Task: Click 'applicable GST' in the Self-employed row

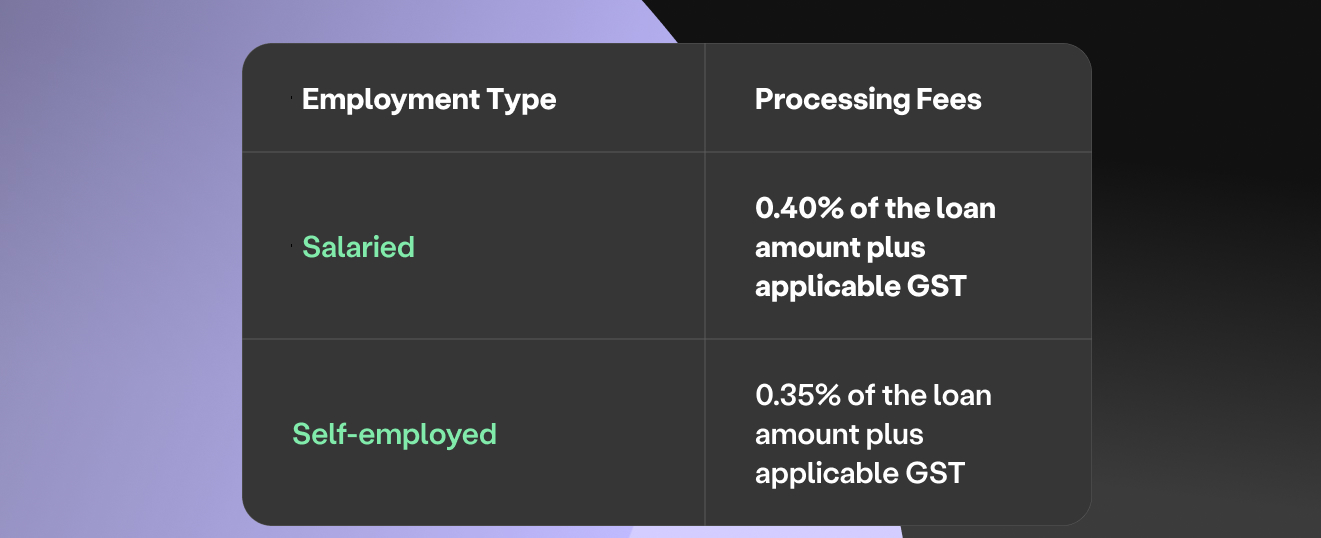Action: [x=859, y=473]
